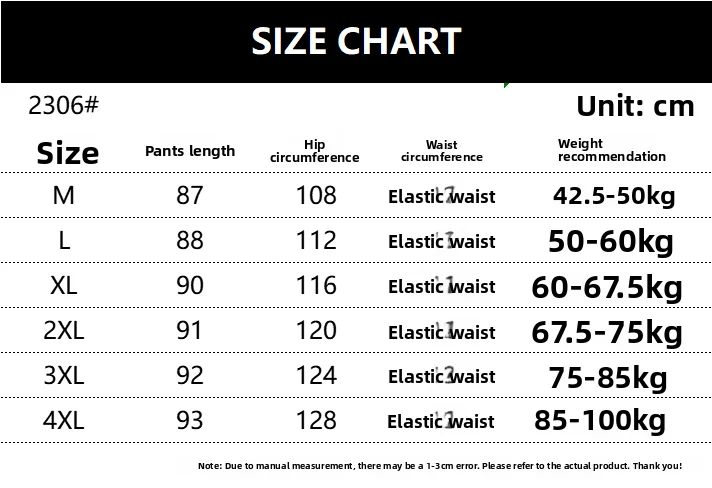Click pants length value 87
This screenshot has width=712, height=488.
tap(190, 196)
